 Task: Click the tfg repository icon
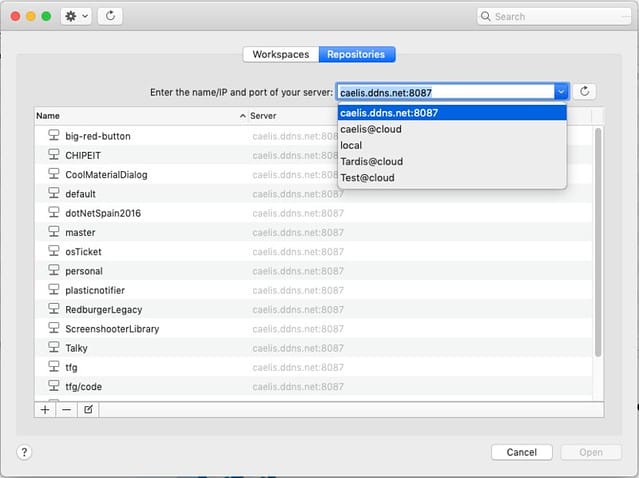(54, 366)
